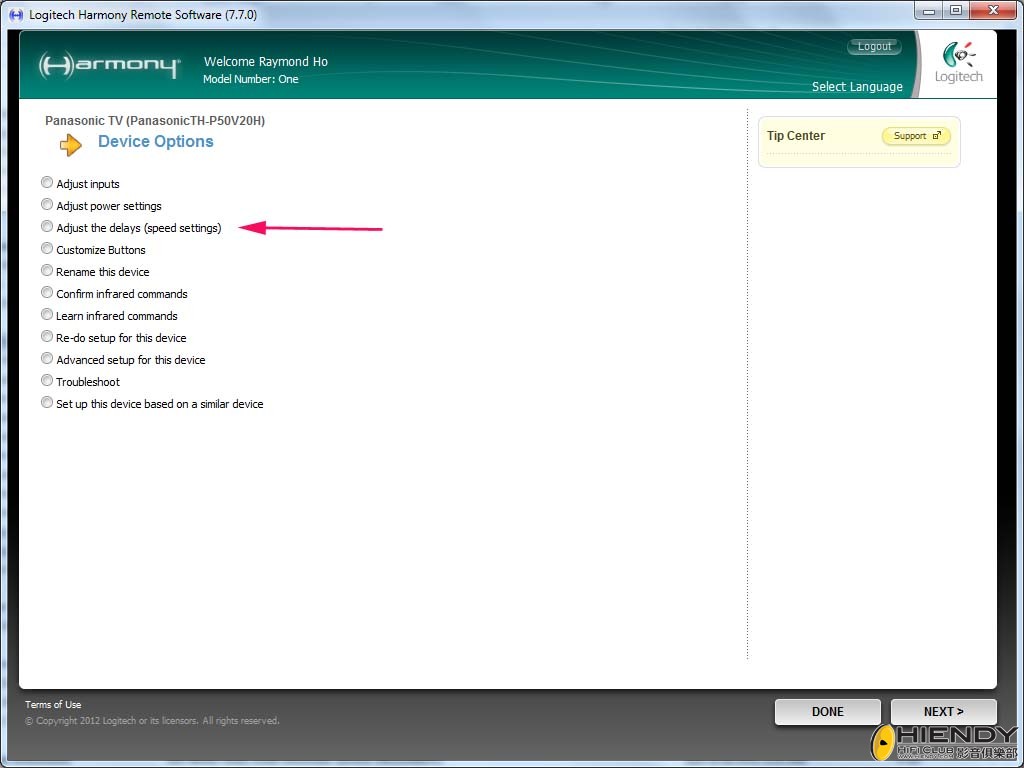This screenshot has height=768, width=1024.
Task: Open Support in the Tip Center
Action: (x=915, y=136)
